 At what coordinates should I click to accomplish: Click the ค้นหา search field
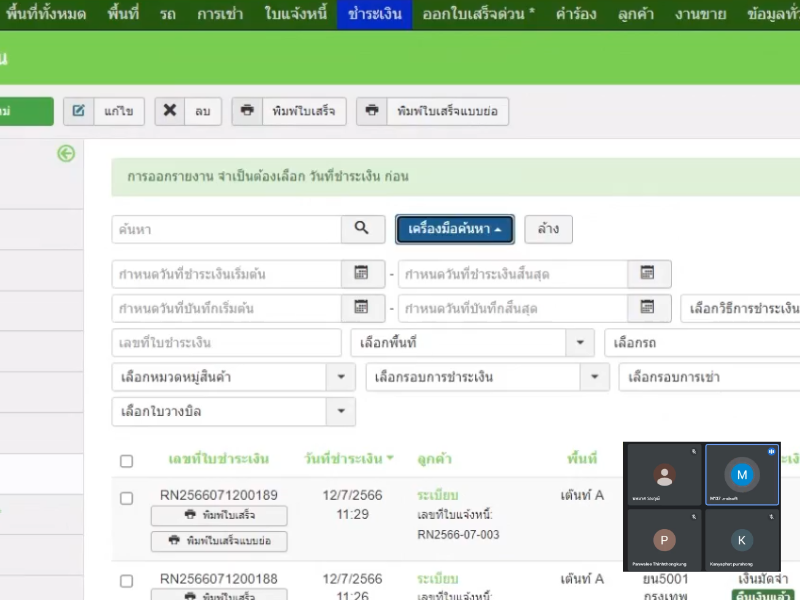point(227,230)
